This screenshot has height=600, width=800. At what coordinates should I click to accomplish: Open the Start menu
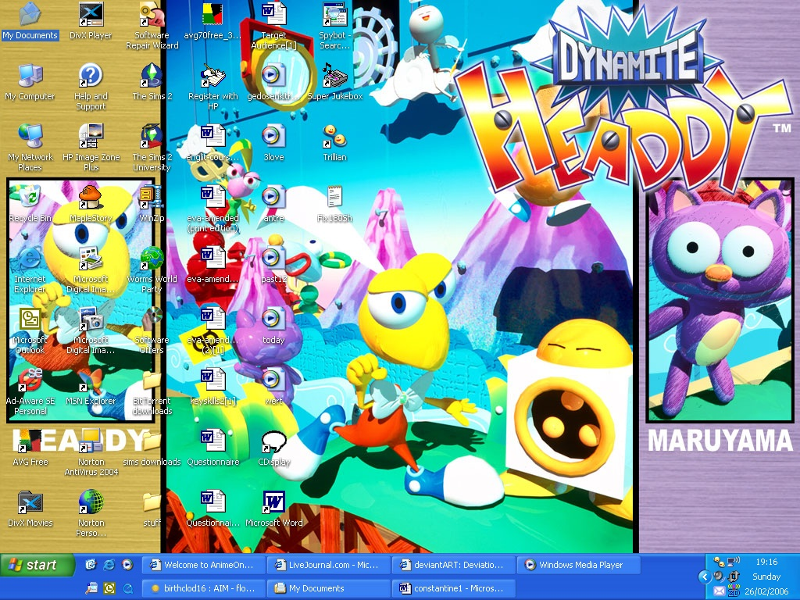click(37, 565)
